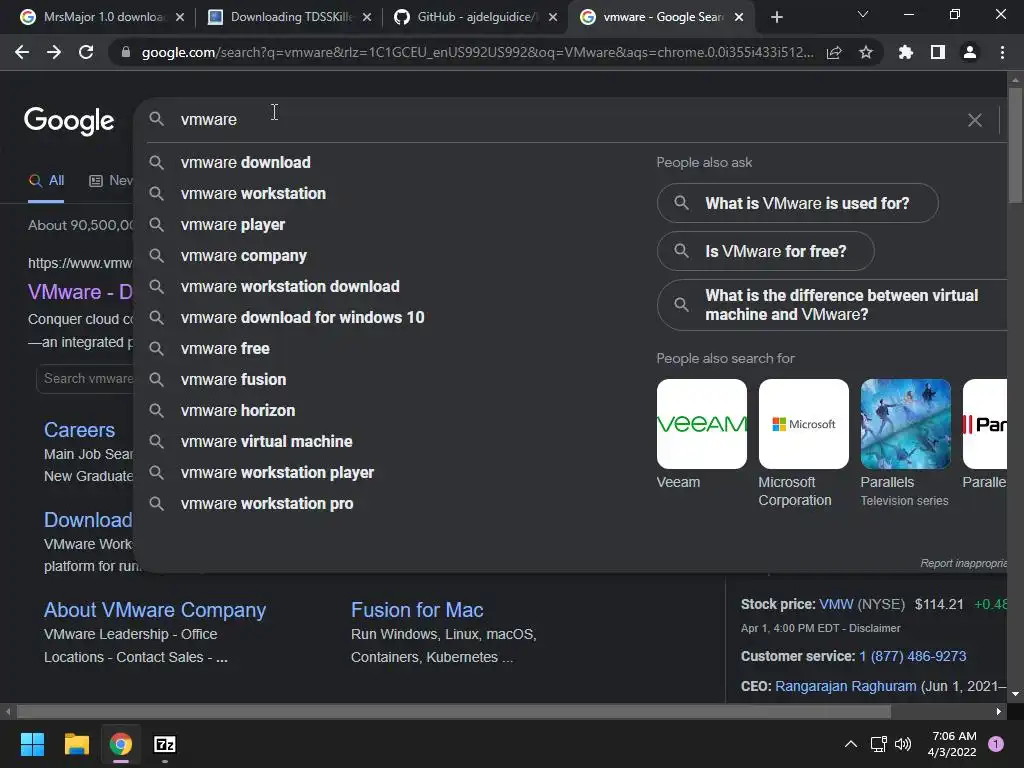Click the Chrome taskbar icon
The image size is (1024, 768).
pyautogui.click(x=121, y=744)
